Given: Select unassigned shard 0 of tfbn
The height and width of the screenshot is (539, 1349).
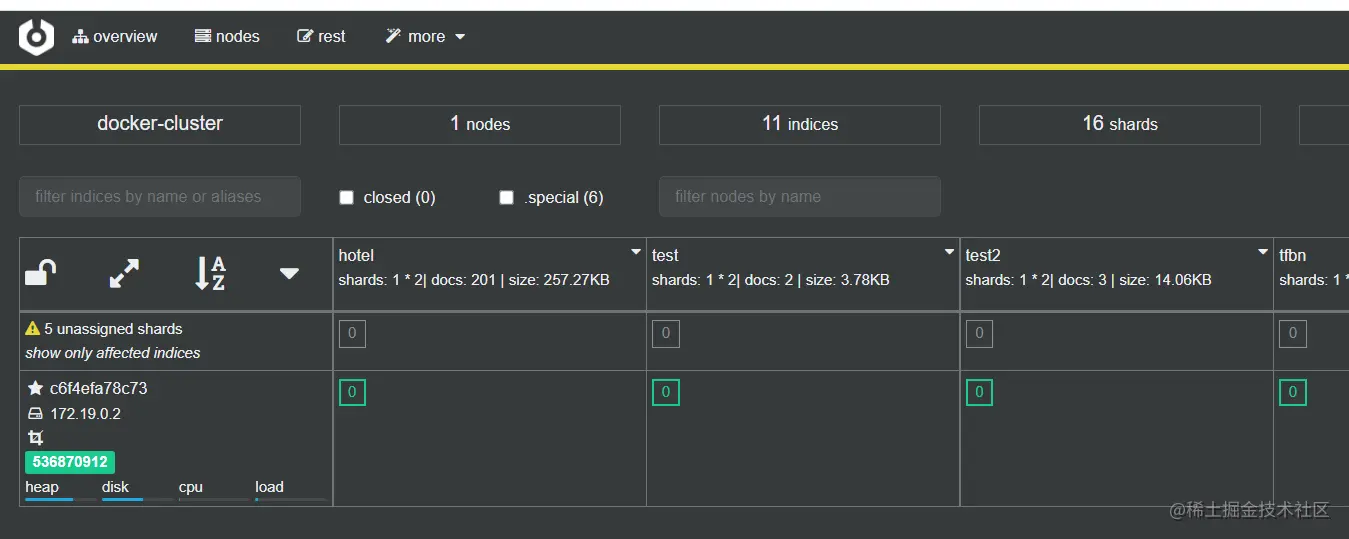Looking at the screenshot, I should pos(1293,334).
